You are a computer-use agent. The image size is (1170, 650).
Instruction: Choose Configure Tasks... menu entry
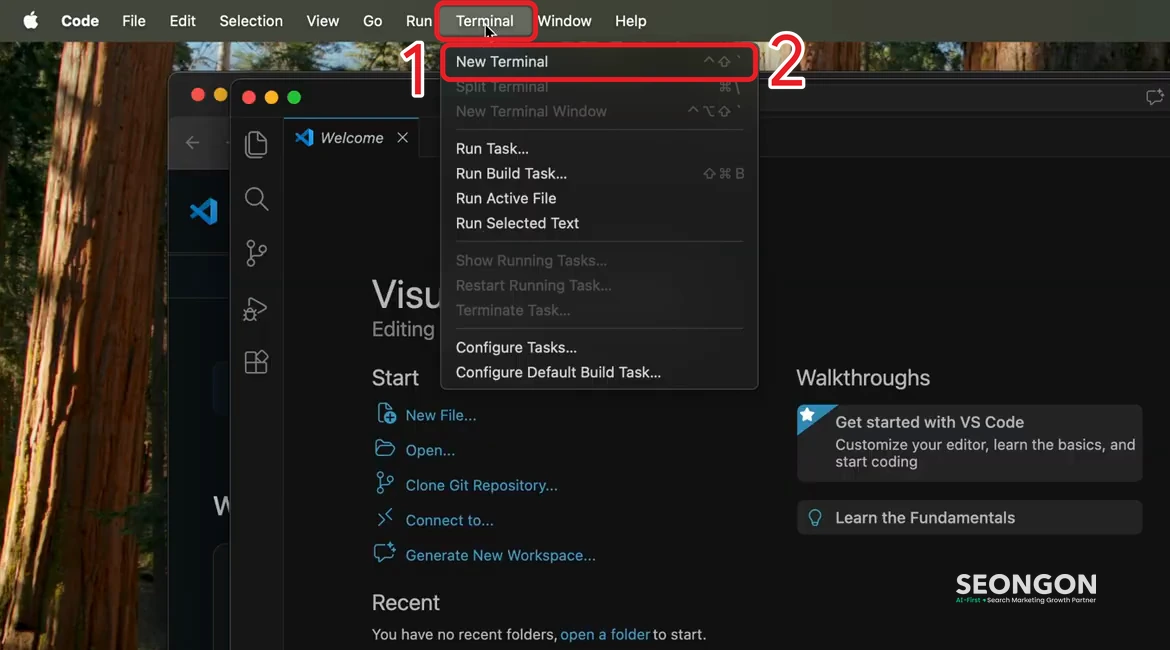point(599,348)
